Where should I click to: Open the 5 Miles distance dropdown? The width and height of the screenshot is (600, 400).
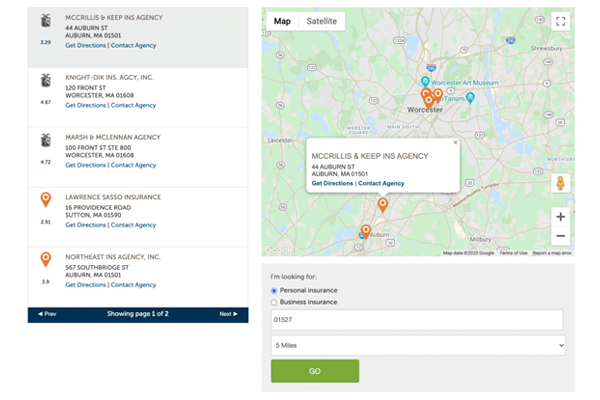[418, 345]
